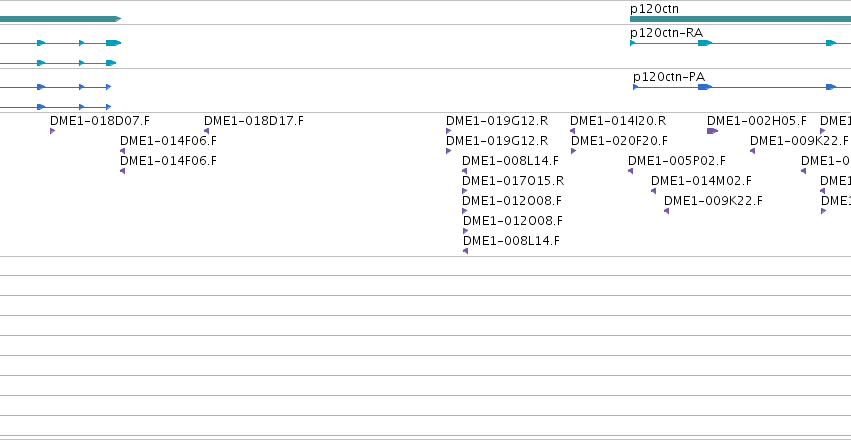851x440 pixels.
Task: Select the DME1-017O15.R feature label
Action: pos(513,180)
